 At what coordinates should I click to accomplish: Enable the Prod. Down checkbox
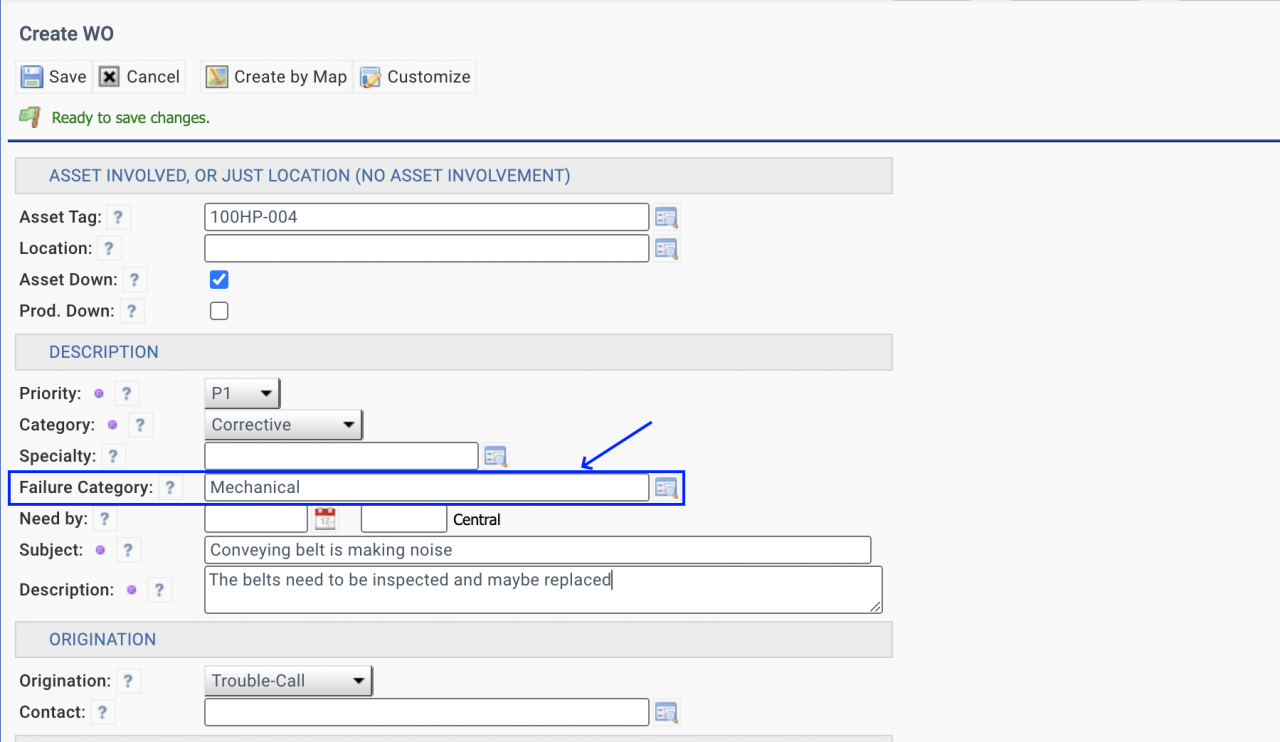coord(219,311)
